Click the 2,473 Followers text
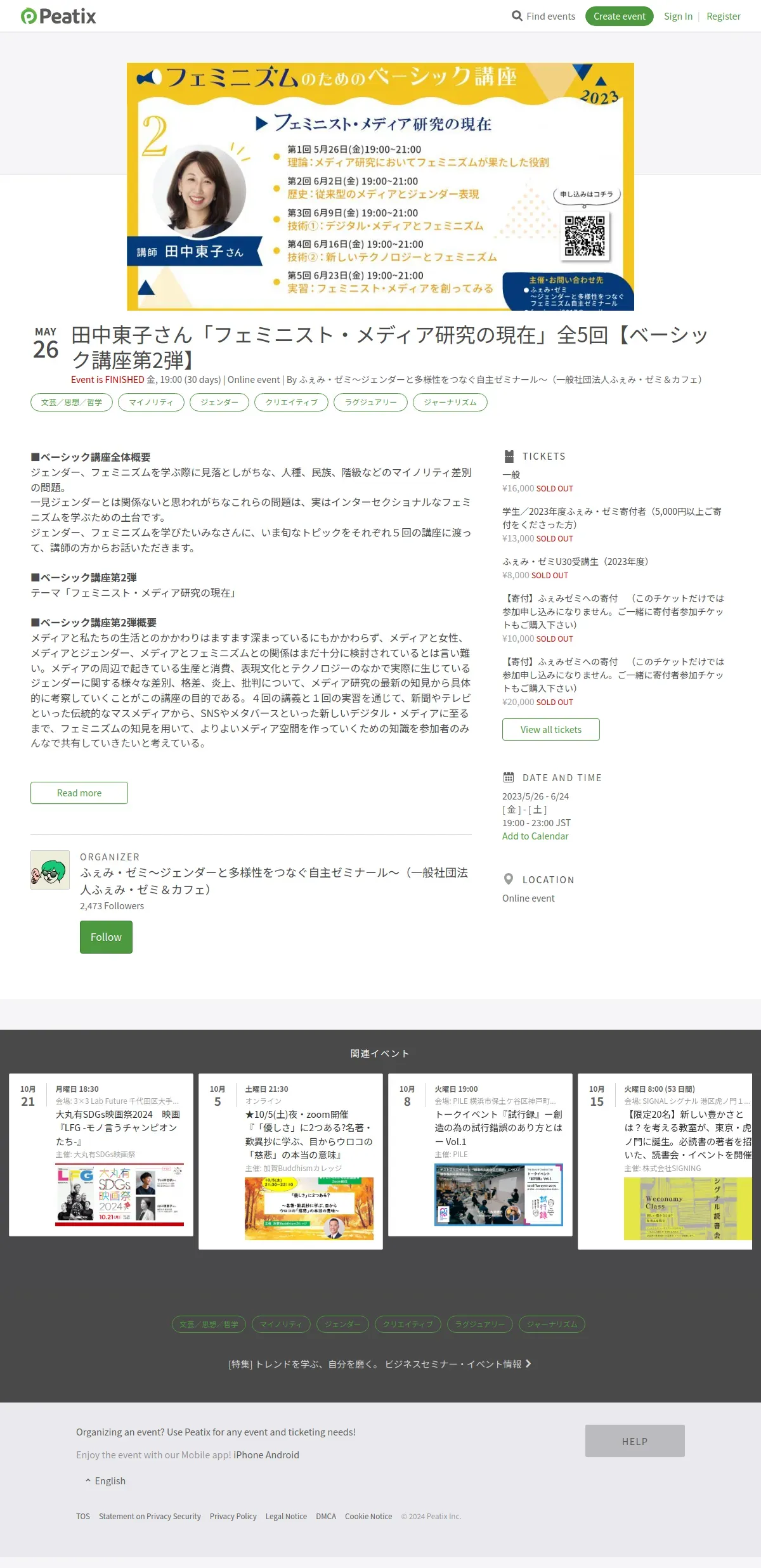761x1568 pixels. tap(112, 906)
